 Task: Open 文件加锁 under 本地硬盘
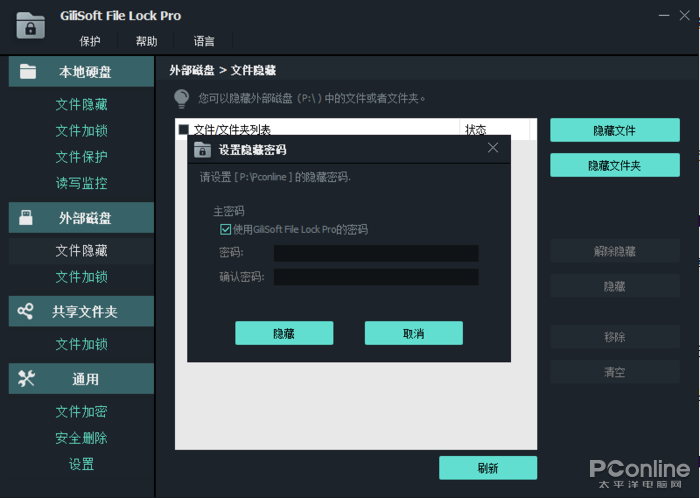[81, 131]
